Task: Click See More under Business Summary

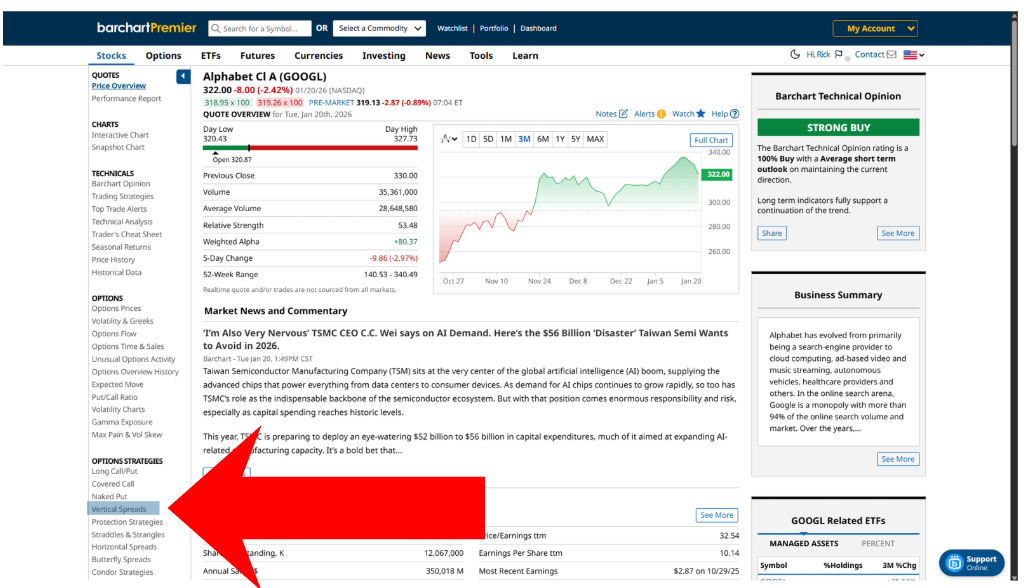Action: click(x=898, y=459)
